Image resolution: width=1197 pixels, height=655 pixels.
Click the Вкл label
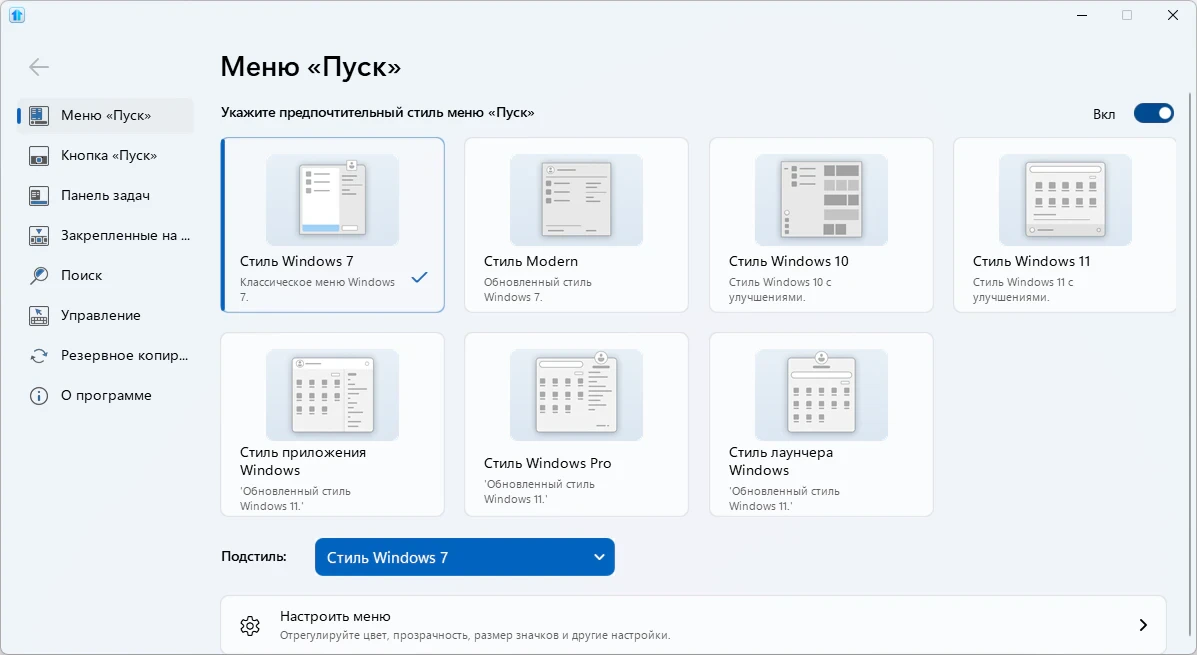(x=1104, y=115)
